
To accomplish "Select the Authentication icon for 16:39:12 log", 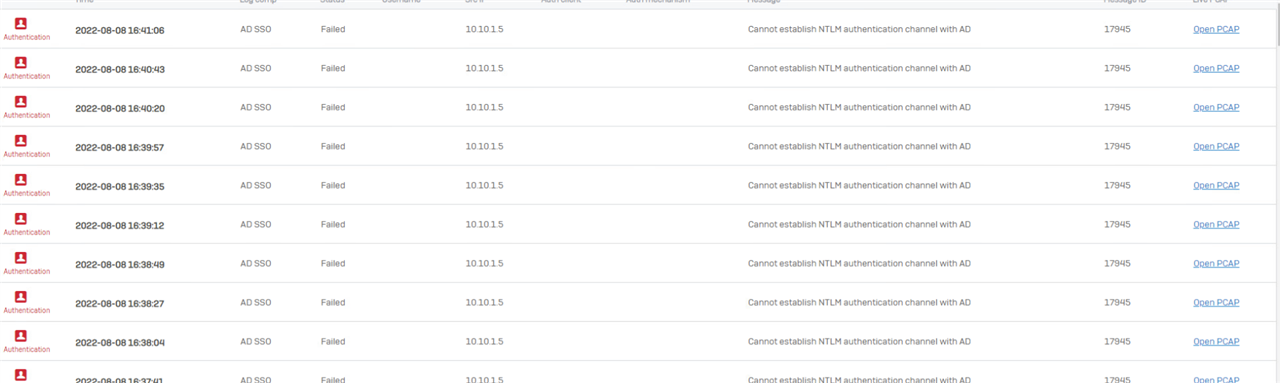I will tap(20, 218).
